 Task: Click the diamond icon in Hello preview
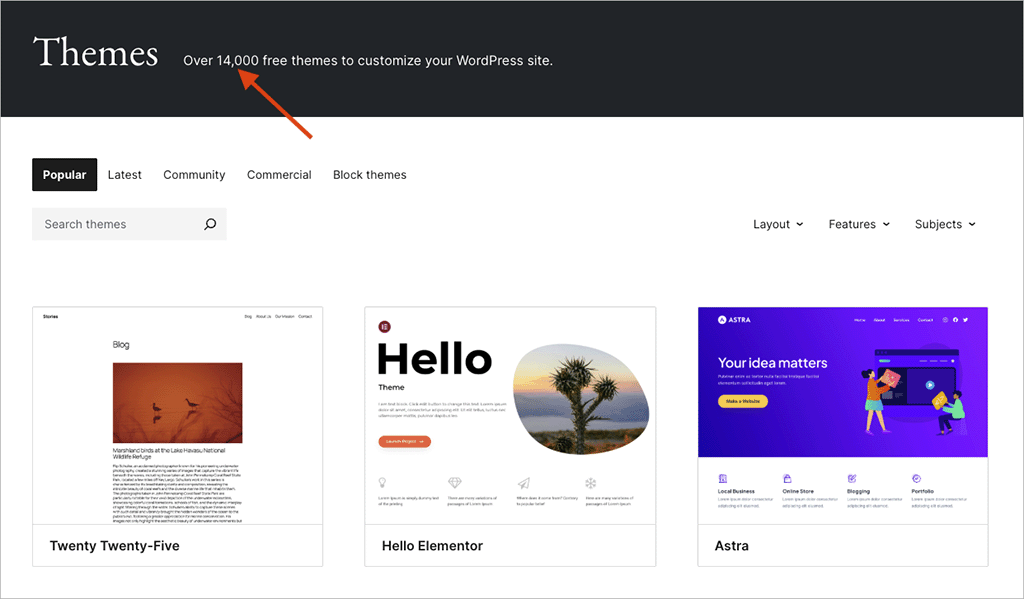tap(455, 483)
